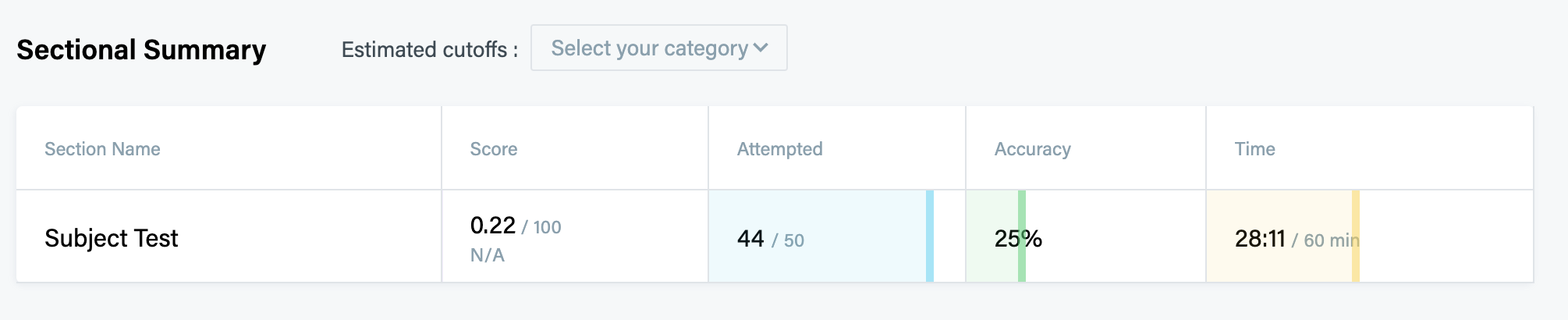This screenshot has width=1568, height=320.
Task: Click the Sectional Summary heading
Action: (141, 50)
